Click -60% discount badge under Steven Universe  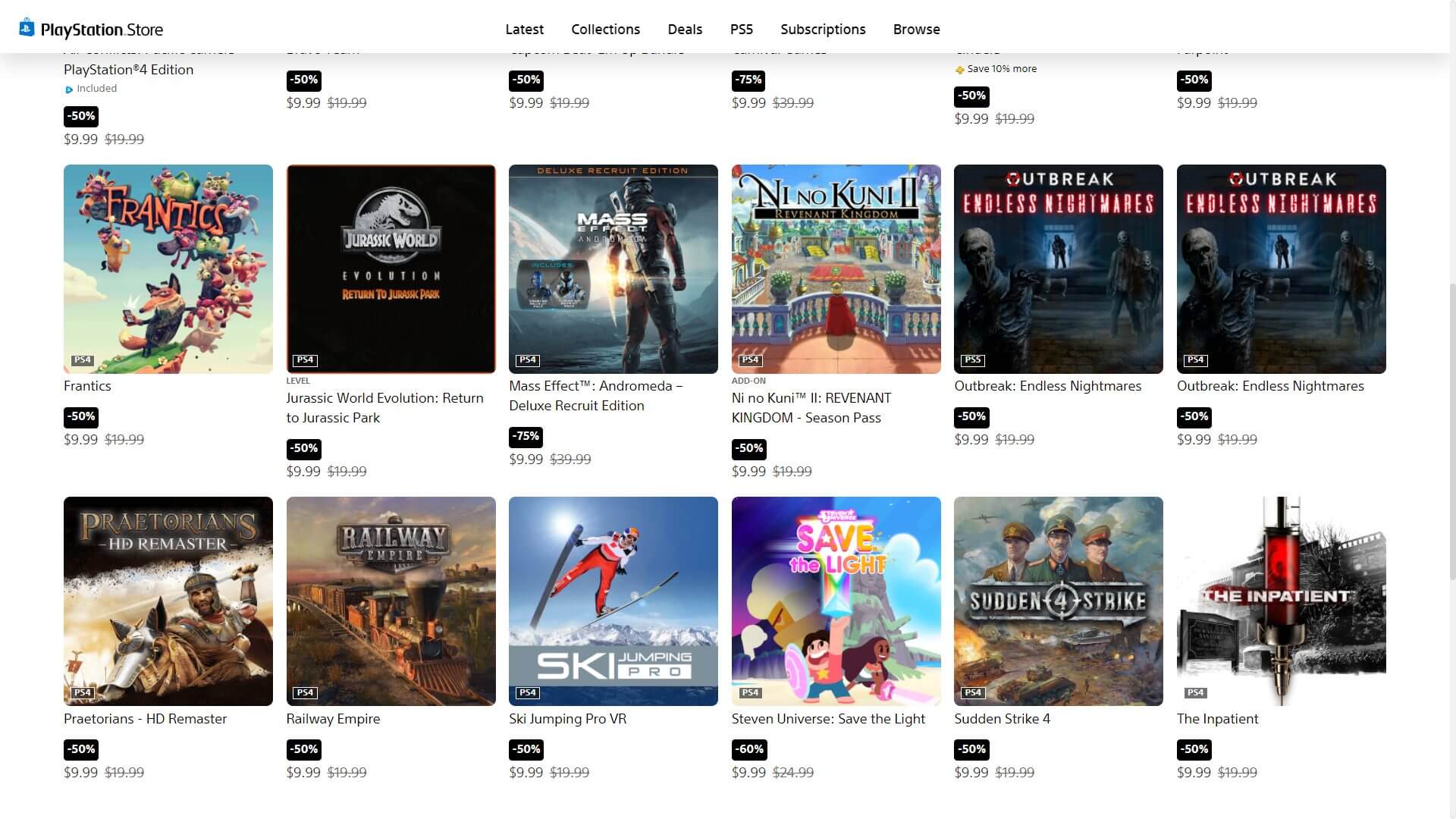748,749
